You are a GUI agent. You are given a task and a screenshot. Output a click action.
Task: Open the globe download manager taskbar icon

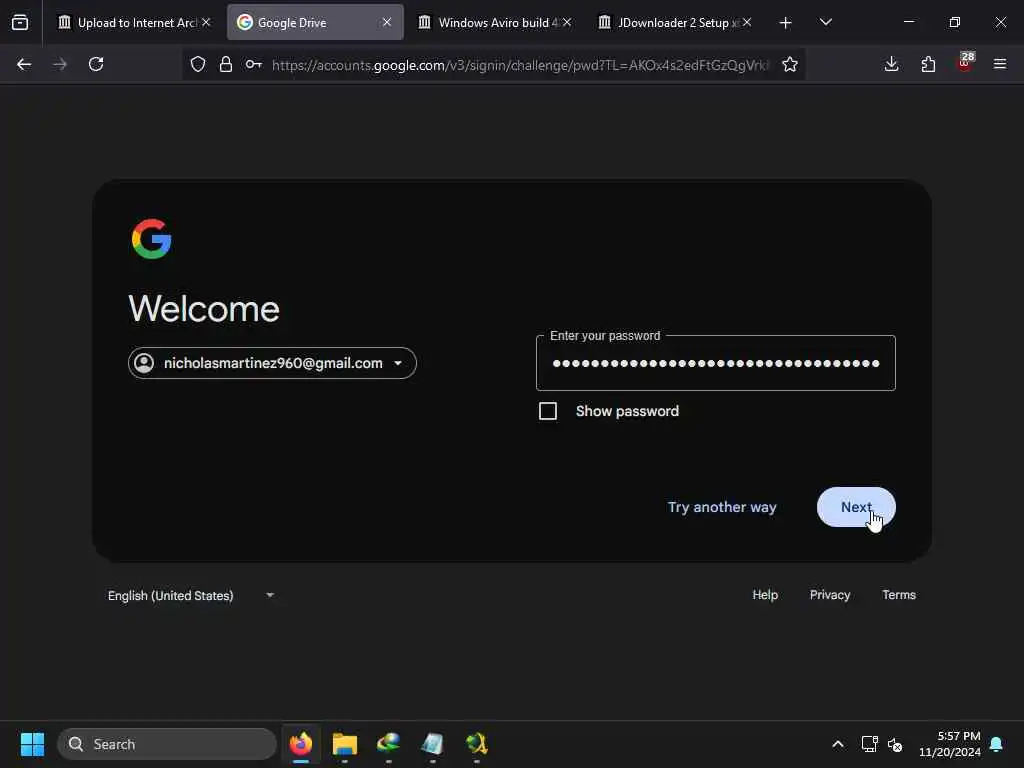389,744
